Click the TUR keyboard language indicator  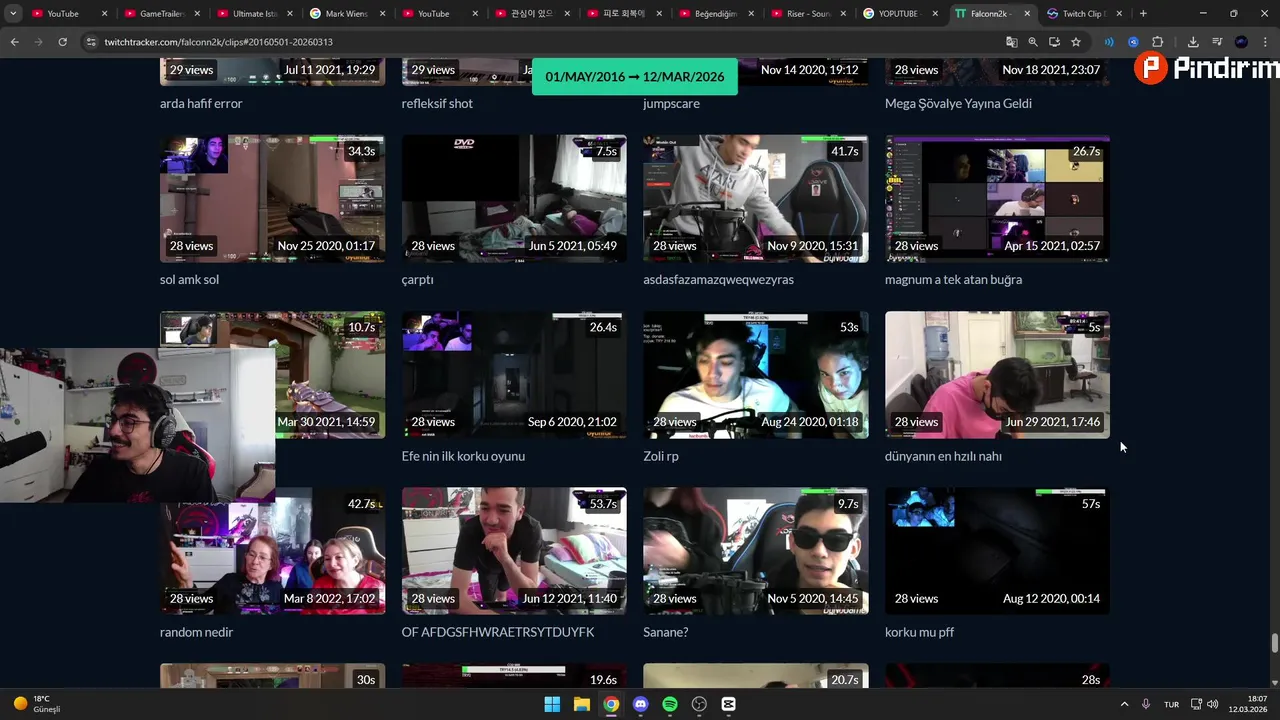1171,704
